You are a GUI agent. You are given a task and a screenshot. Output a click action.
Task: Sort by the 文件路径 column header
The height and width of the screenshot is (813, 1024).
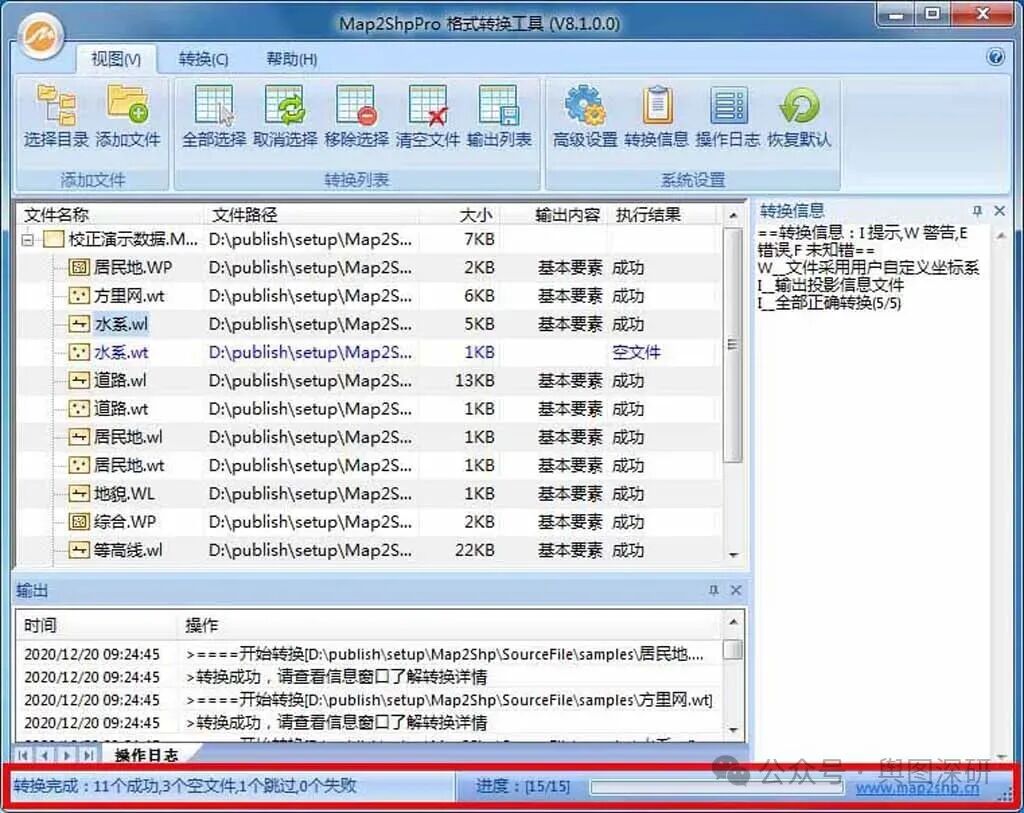coord(310,215)
